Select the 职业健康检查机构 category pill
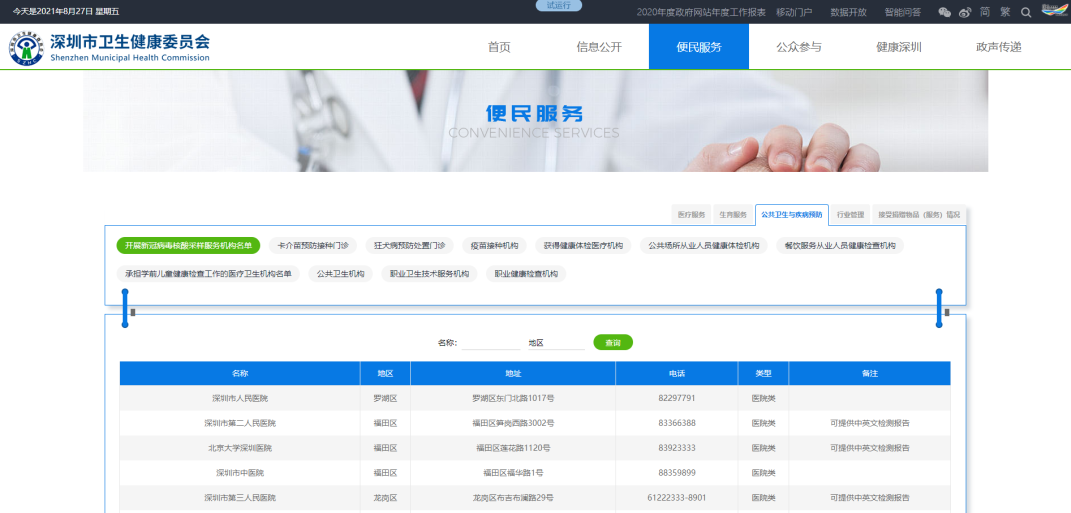 pos(526,273)
